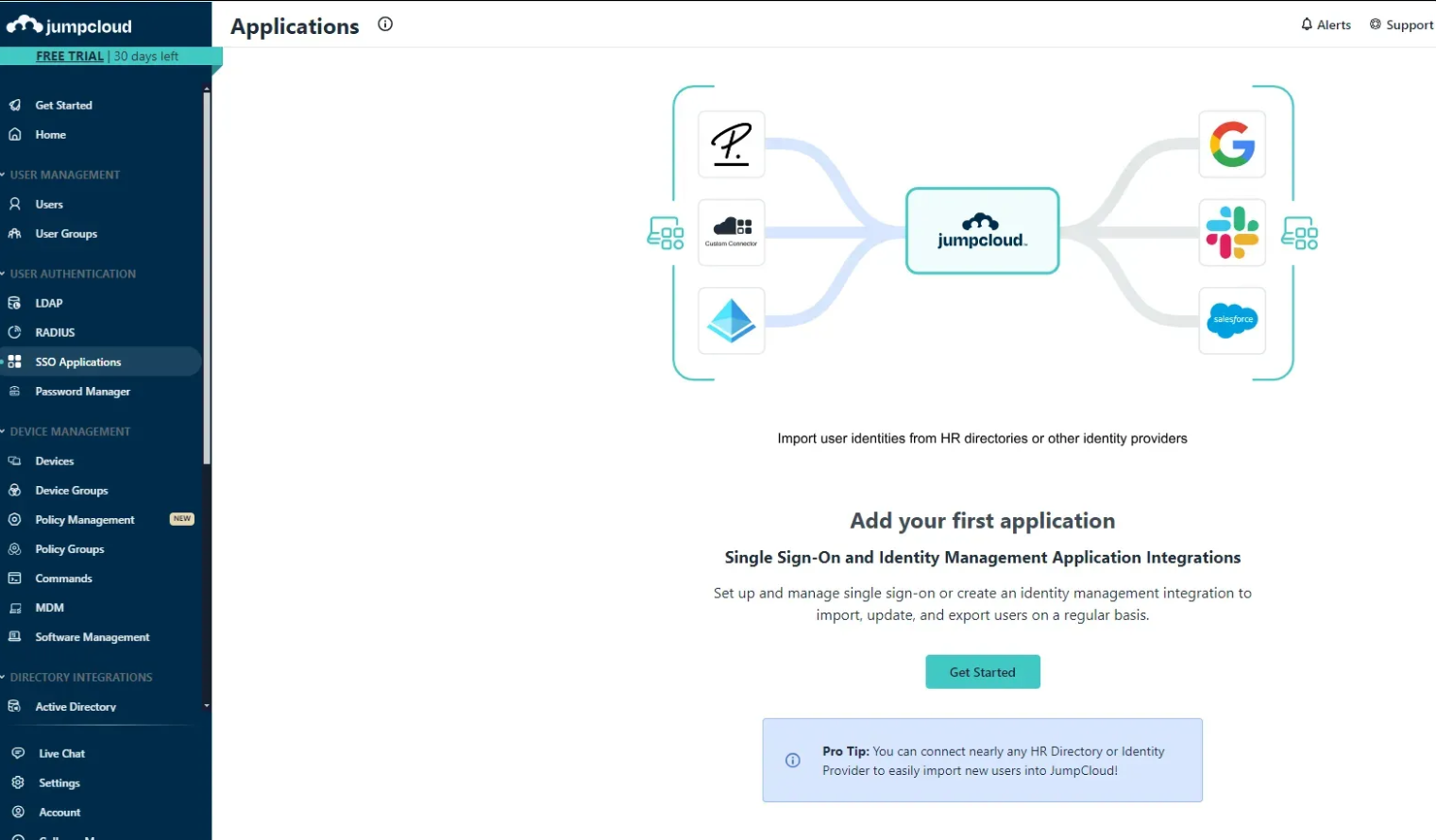Image resolution: width=1436 pixels, height=840 pixels.
Task: Click the Slack logo tile
Action: [x=1232, y=232]
